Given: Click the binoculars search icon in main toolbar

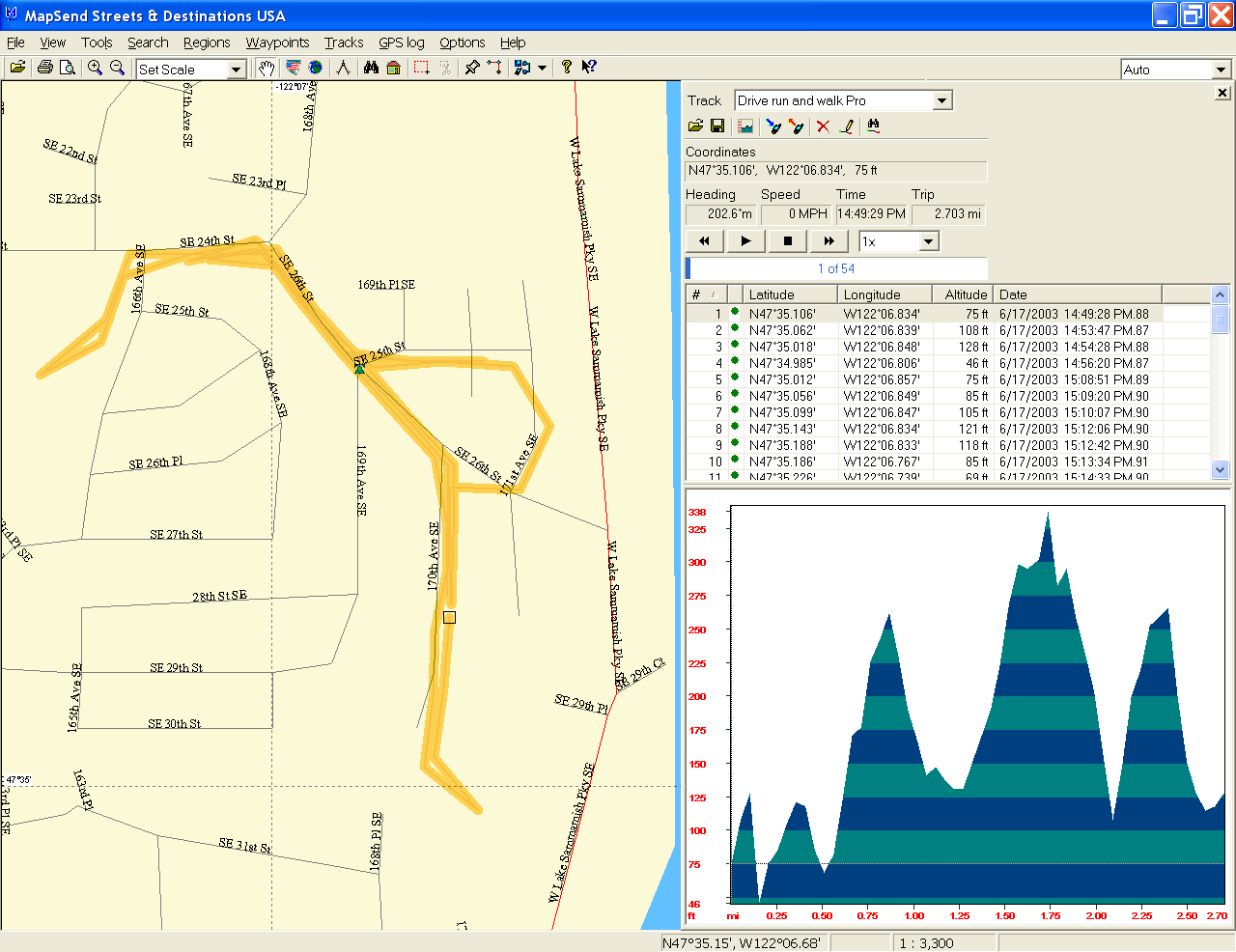Looking at the screenshot, I should pyautogui.click(x=371, y=68).
